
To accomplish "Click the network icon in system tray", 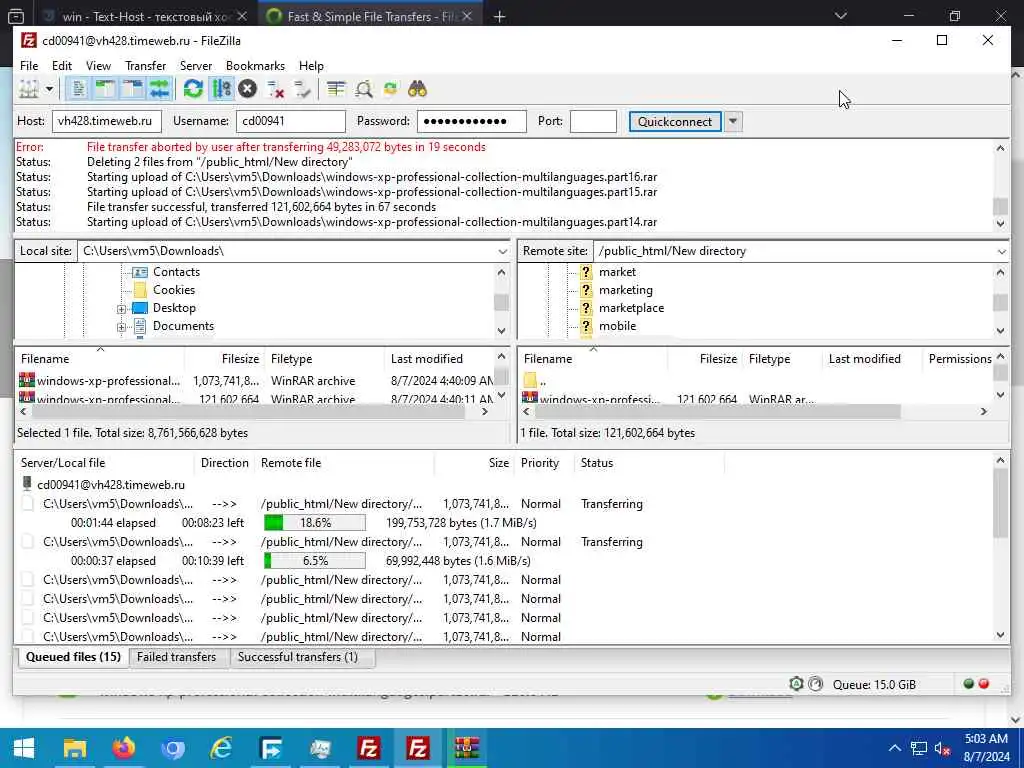I will [919, 748].
